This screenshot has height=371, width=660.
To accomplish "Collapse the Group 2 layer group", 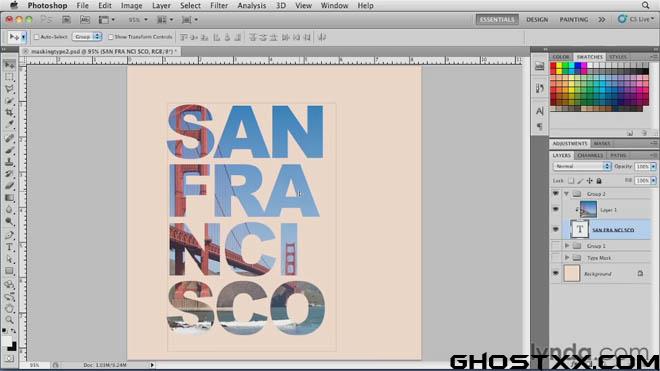I will (567, 194).
